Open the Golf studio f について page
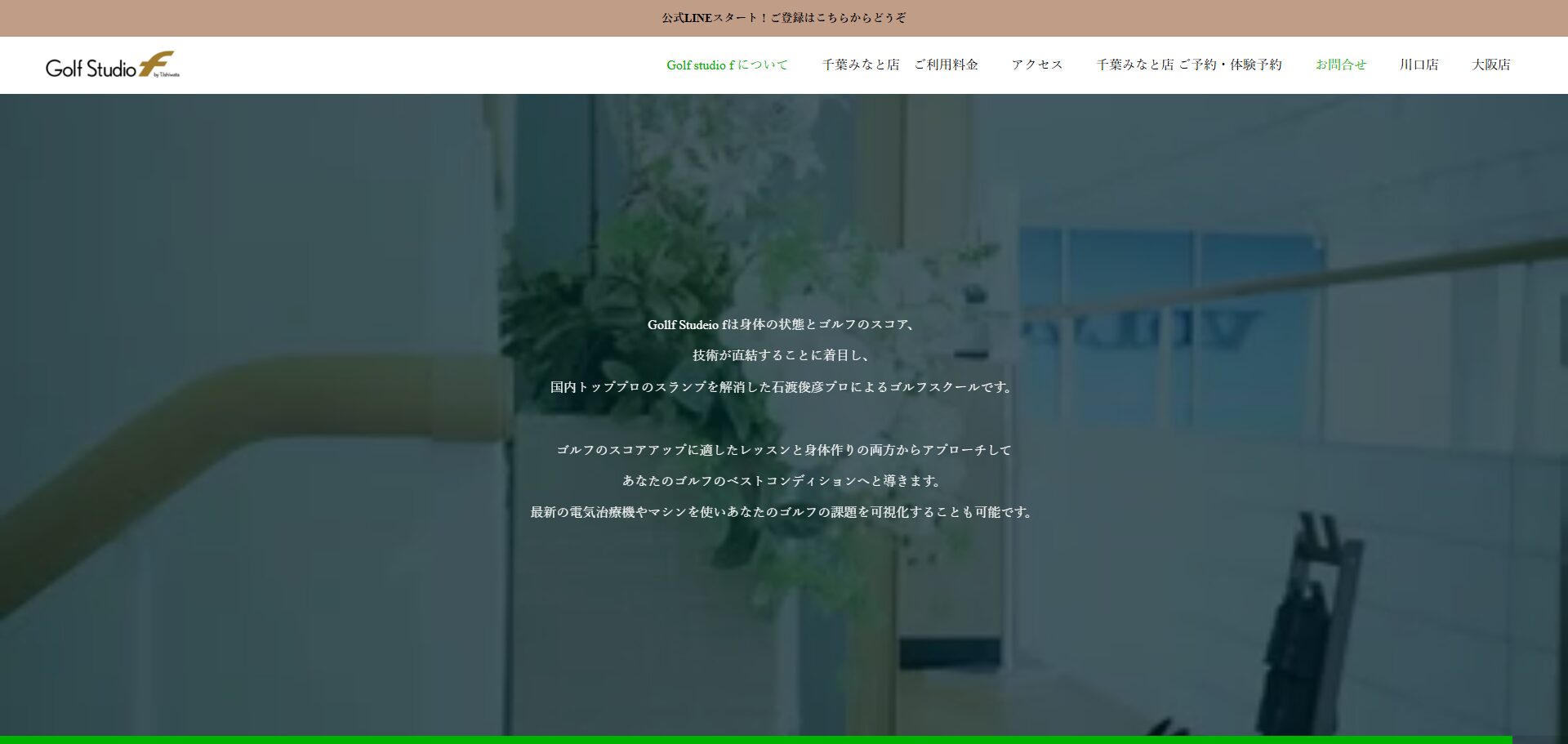The height and width of the screenshot is (744, 1568). coord(727,65)
